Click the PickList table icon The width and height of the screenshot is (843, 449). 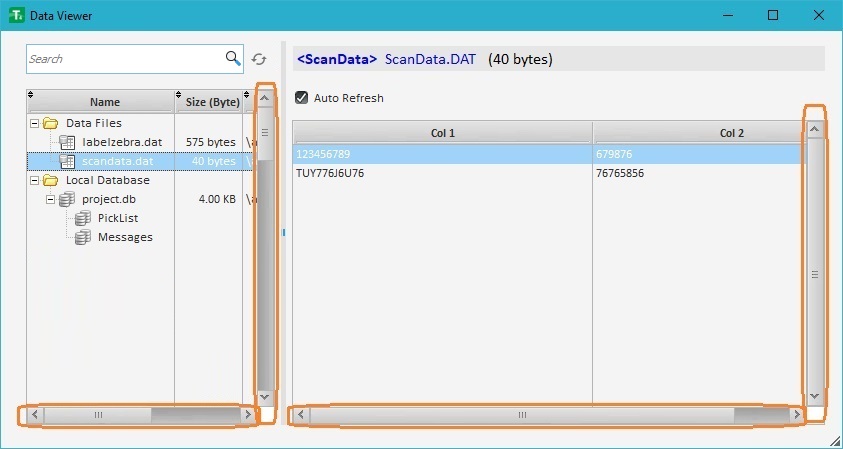[x=83, y=218]
